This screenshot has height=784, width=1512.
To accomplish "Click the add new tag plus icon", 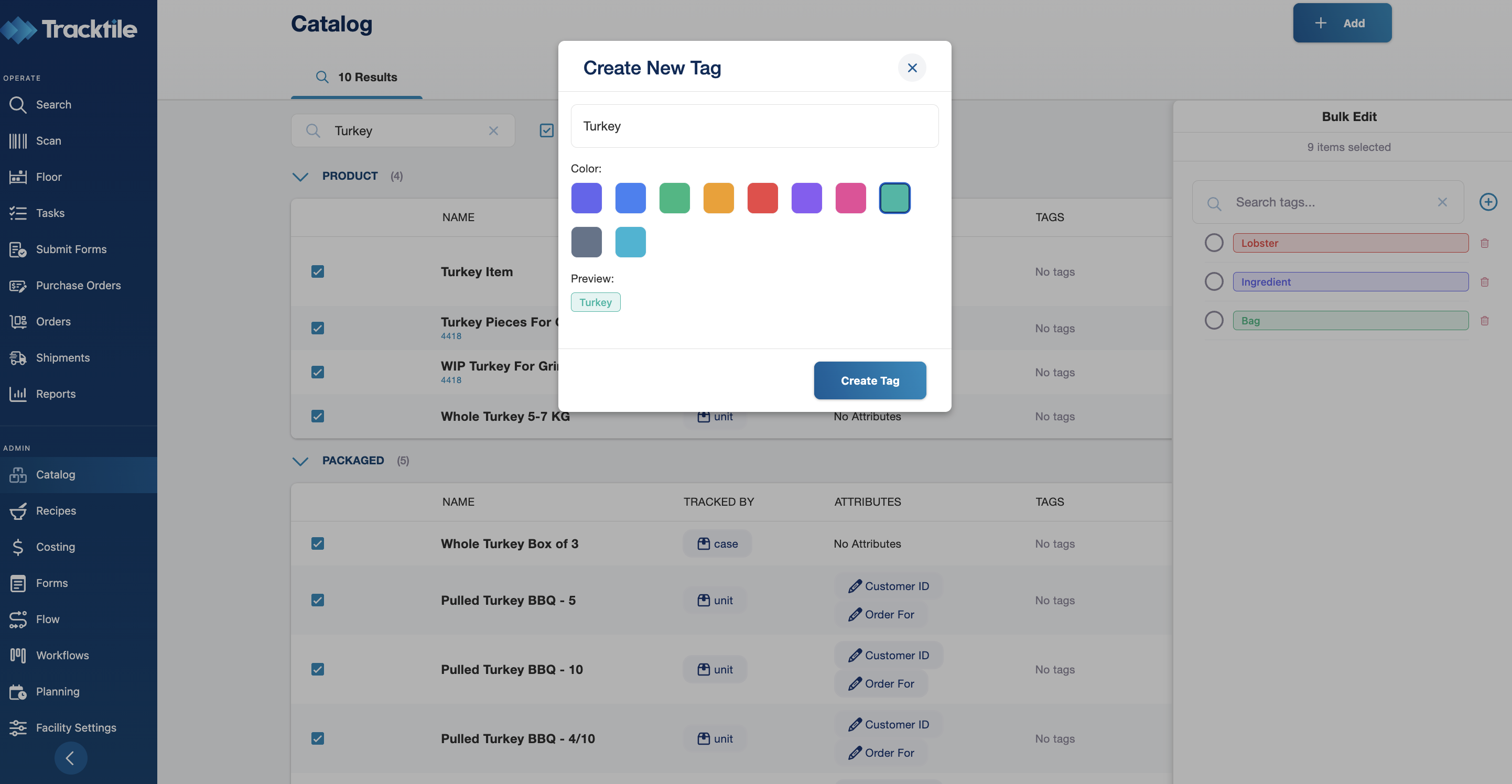I will tap(1487, 202).
